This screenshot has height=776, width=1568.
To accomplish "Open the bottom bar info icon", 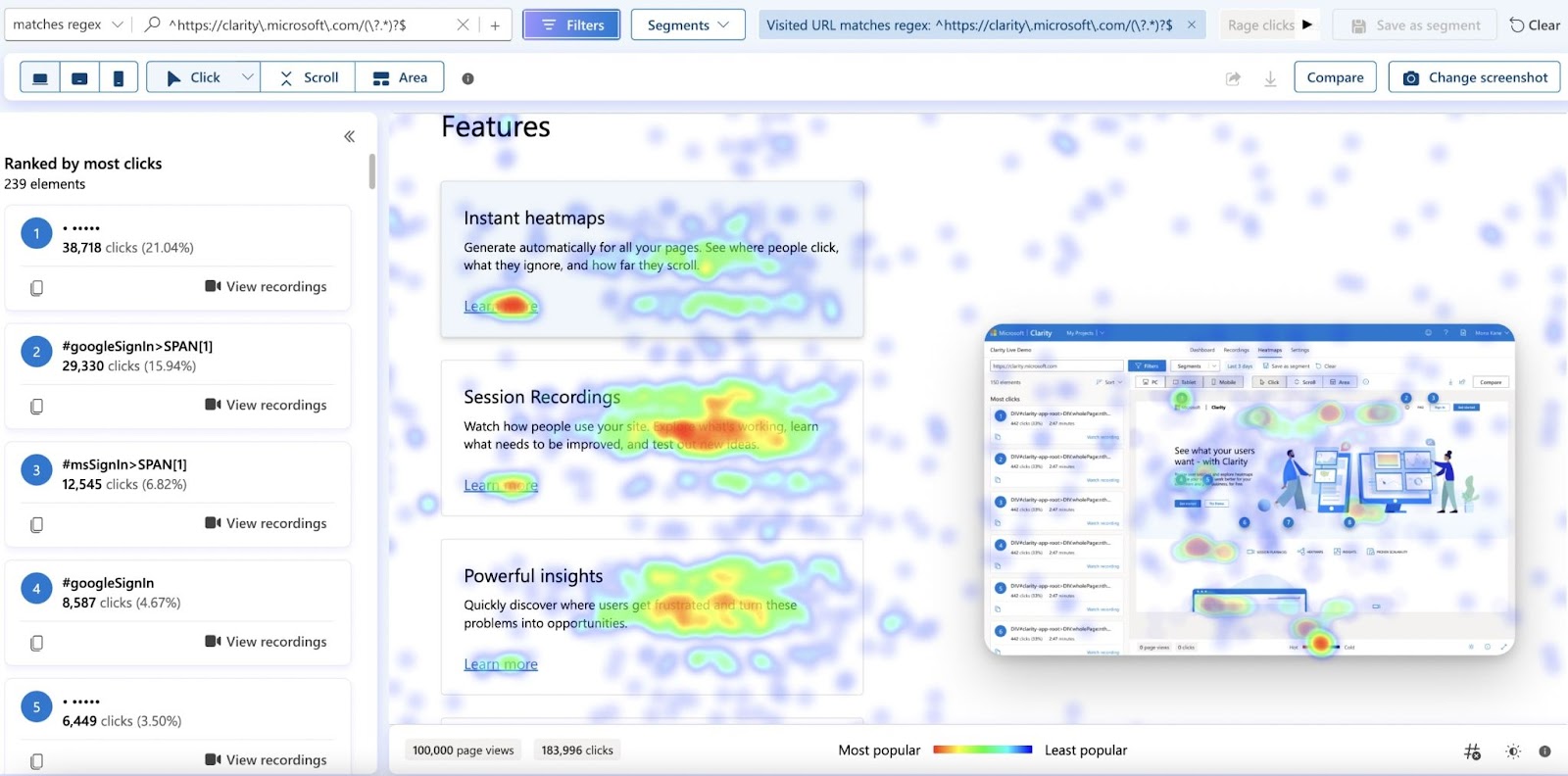I will 1544,752.
